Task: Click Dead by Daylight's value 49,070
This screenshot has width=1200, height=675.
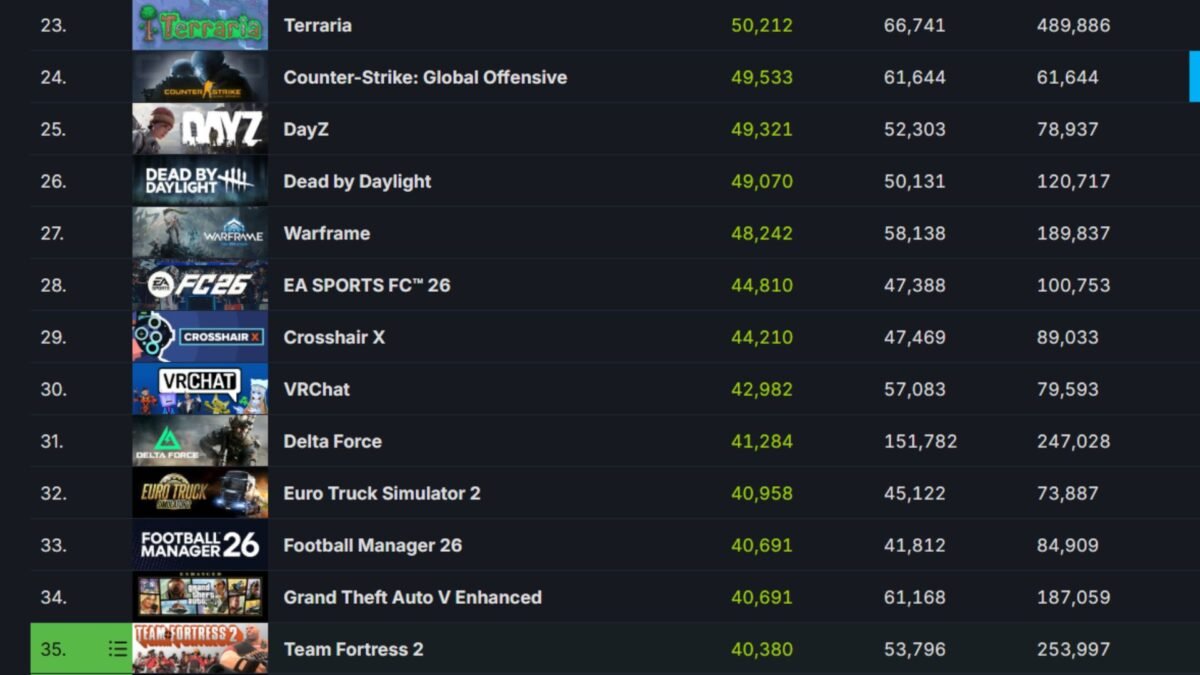Action: tap(762, 181)
